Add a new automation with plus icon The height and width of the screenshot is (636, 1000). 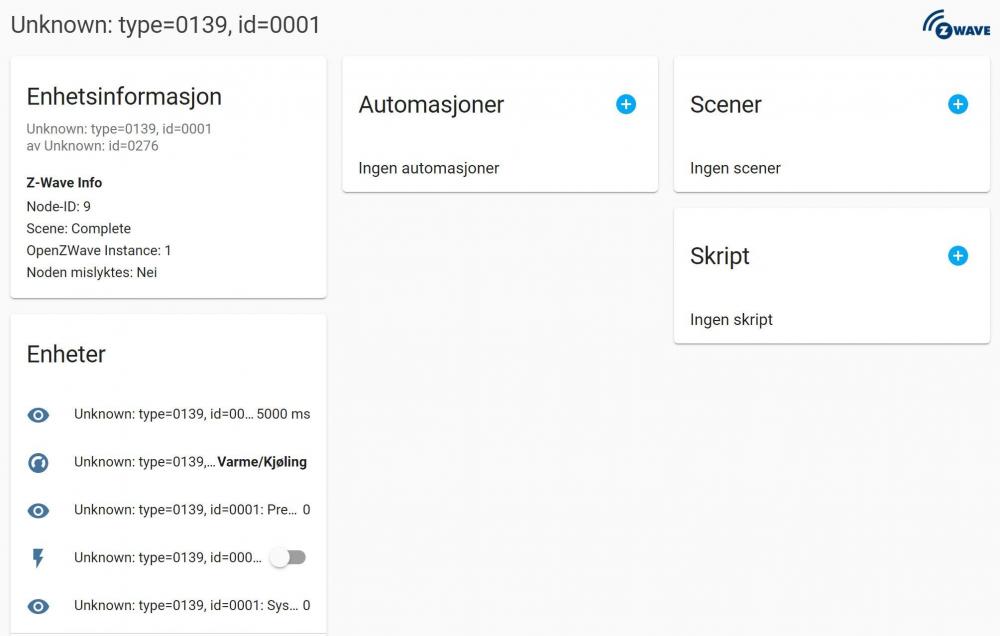coord(626,104)
